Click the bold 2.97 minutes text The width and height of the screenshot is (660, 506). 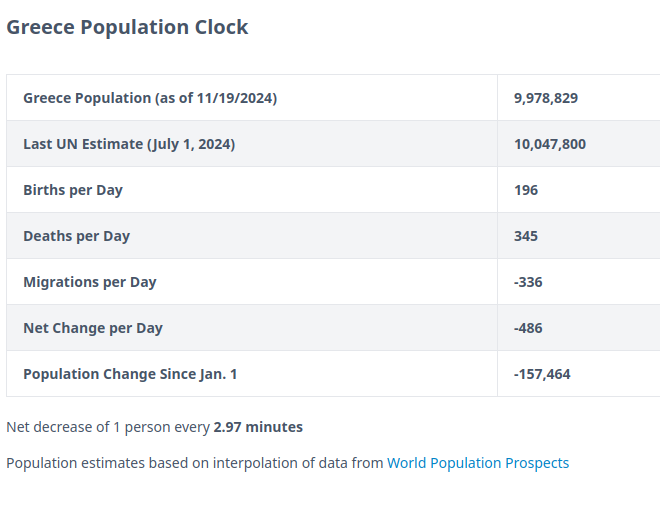tap(258, 427)
